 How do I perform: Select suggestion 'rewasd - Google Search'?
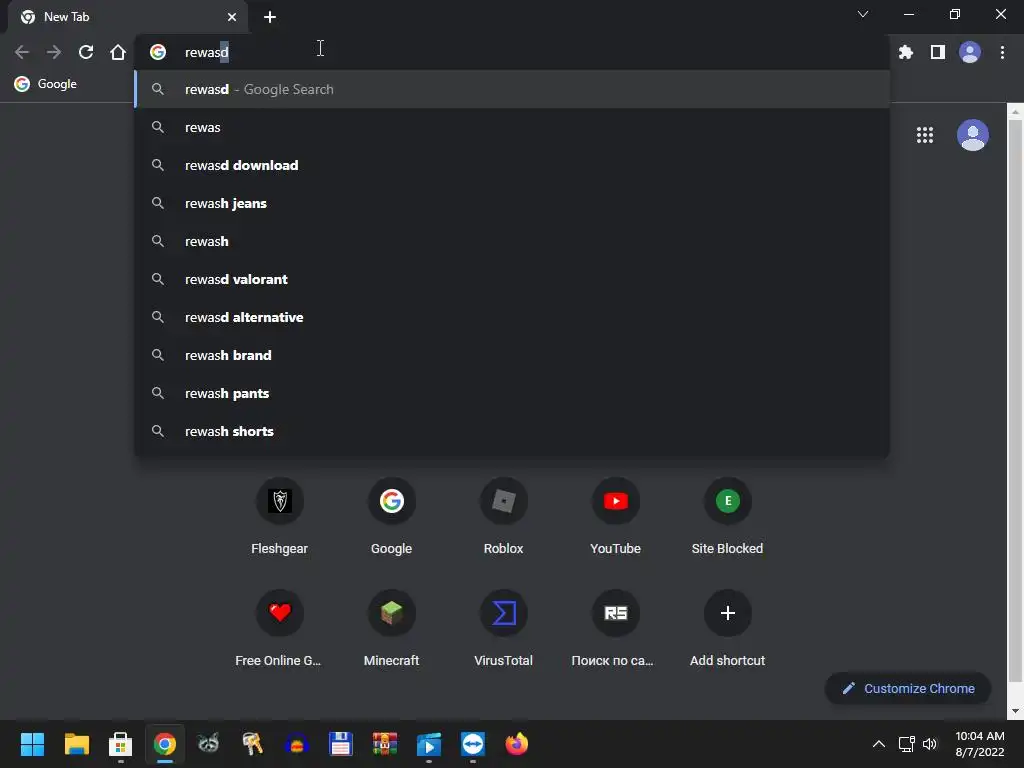(512, 89)
